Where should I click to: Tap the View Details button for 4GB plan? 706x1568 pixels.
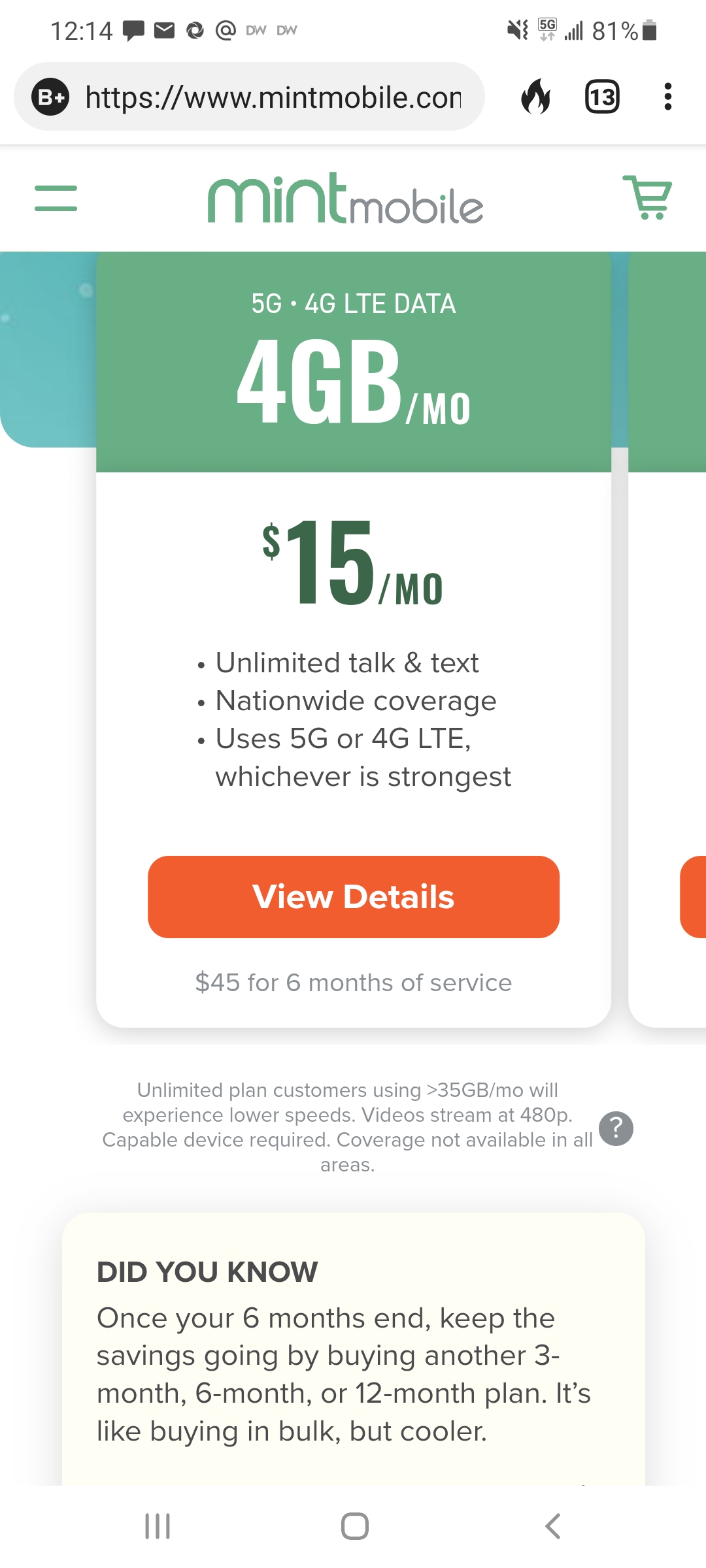tap(353, 896)
